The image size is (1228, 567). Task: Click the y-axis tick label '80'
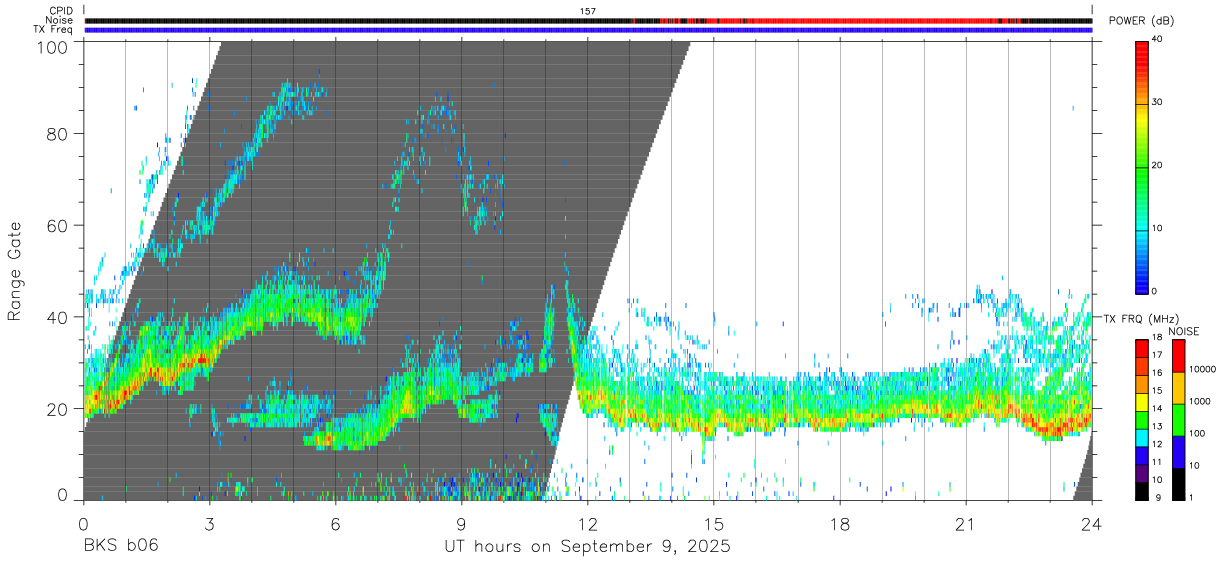(59, 134)
